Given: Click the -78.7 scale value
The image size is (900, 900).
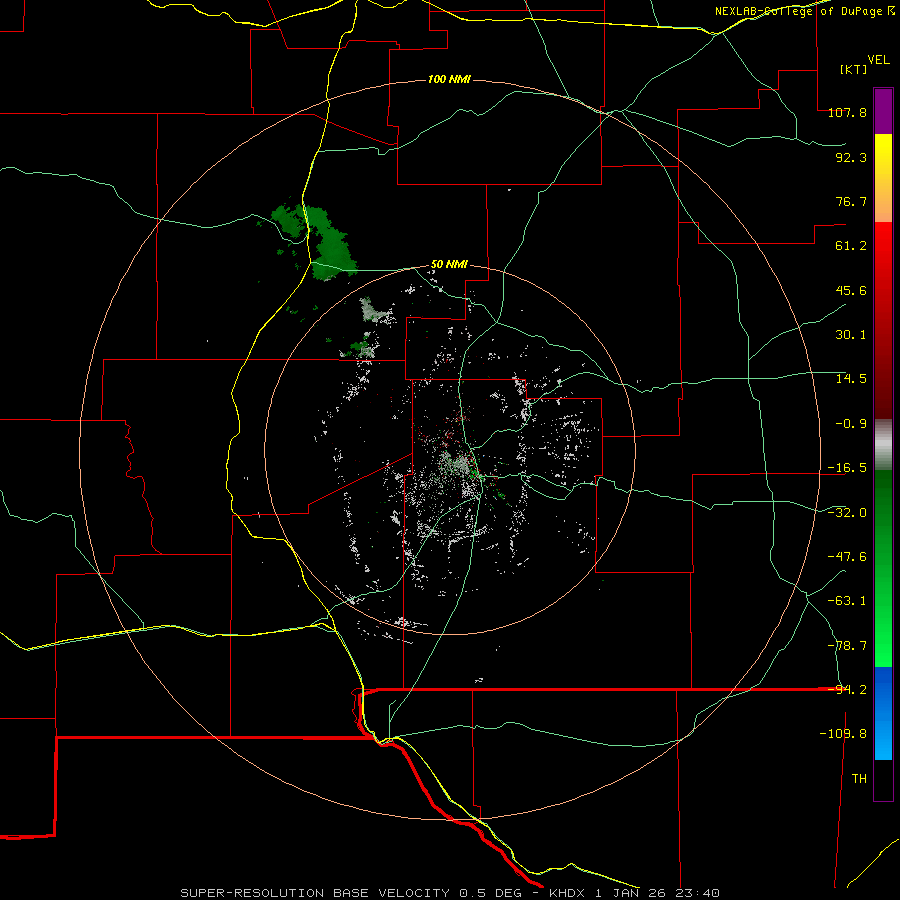Looking at the screenshot, I should pyautogui.click(x=847, y=646).
